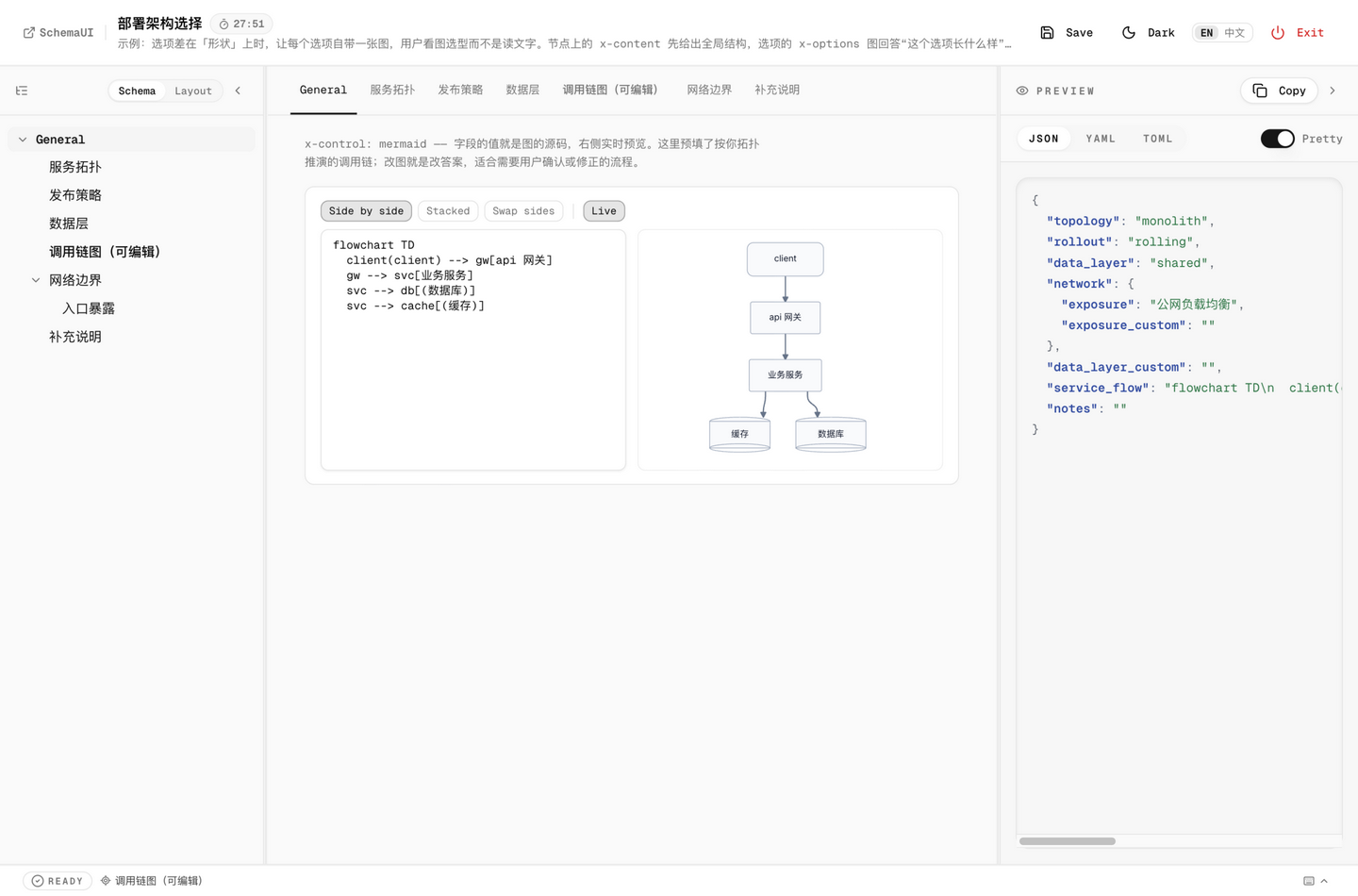Click the keyboard icon in status bar
The width and height of the screenshot is (1358, 896).
[x=1309, y=881]
